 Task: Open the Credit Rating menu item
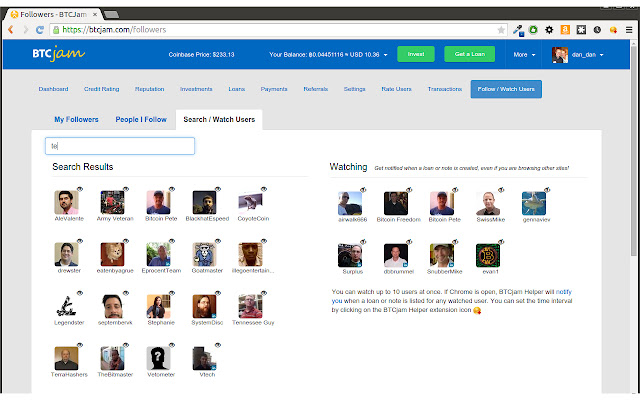[x=103, y=89]
